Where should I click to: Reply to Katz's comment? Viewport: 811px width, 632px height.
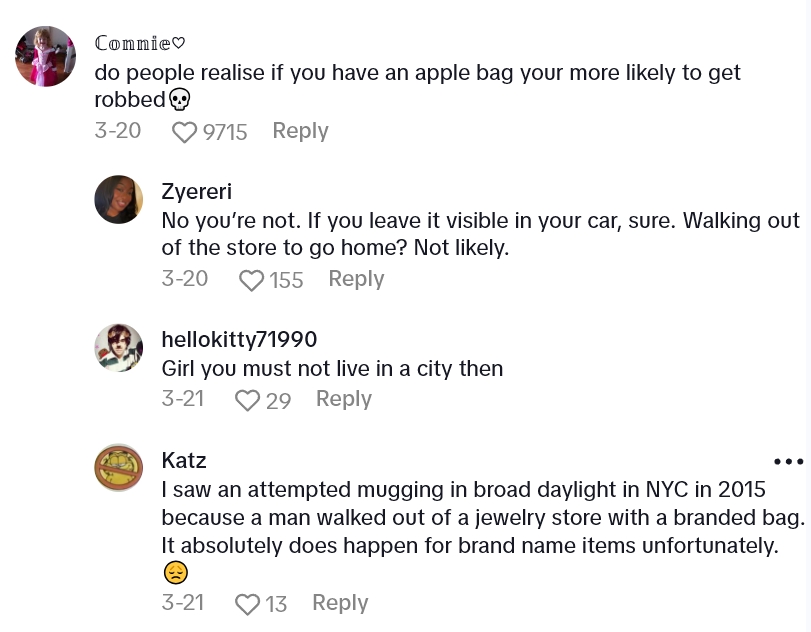[340, 603]
